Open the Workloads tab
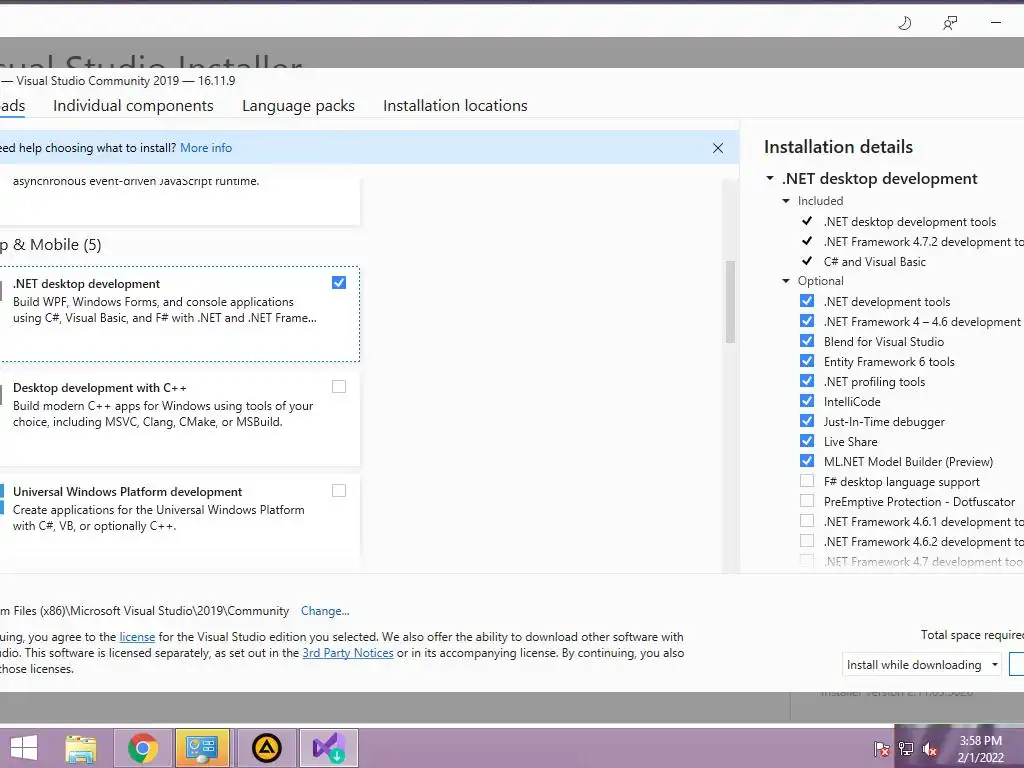The width and height of the screenshot is (1024, 768). click(12, 106)
